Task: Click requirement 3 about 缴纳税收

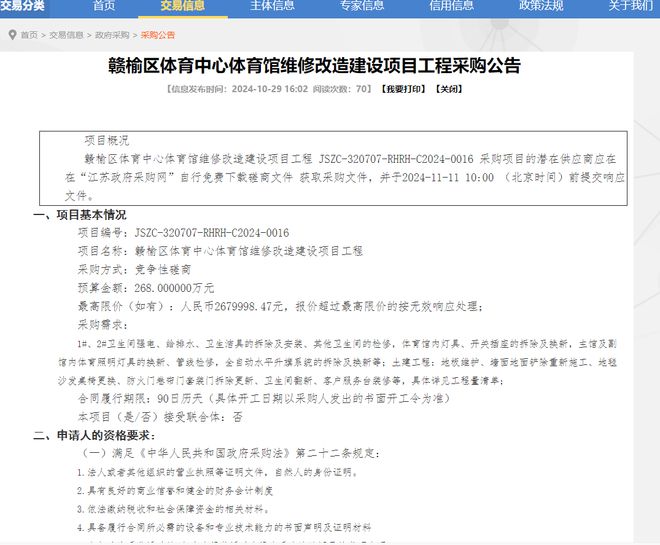Action: coord(173,510)
